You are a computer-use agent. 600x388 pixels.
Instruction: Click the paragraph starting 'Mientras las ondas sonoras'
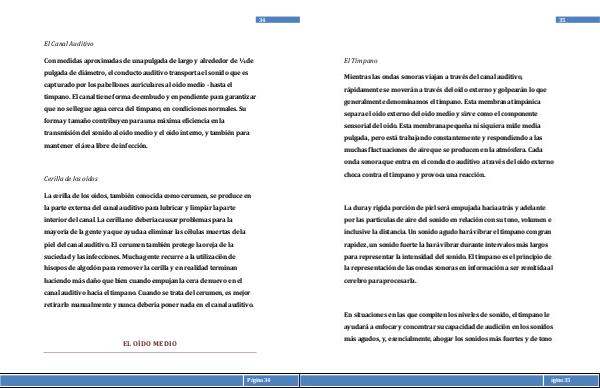pyautogui.click(x=449, y=126)
